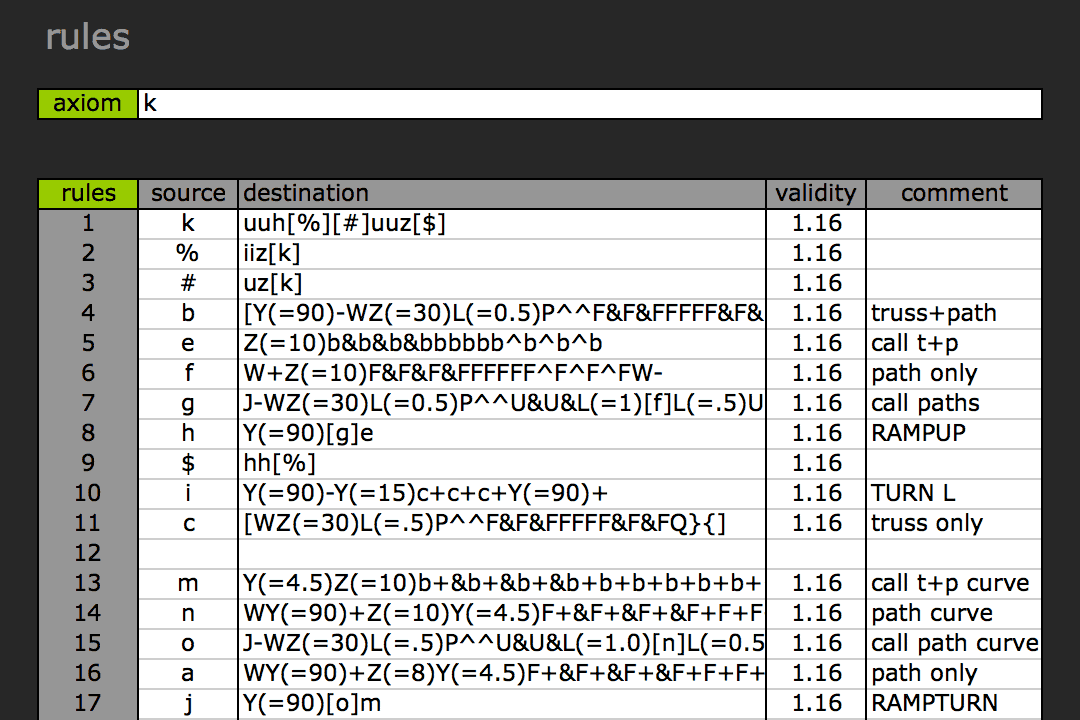Click the axiom input field containing k

(x=590, y=104)
